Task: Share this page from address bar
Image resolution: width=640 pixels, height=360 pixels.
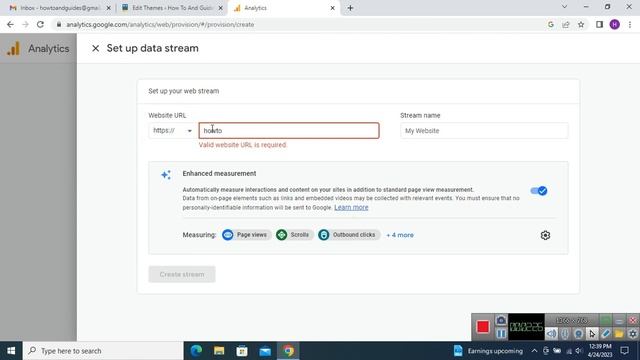Action: click(x=566, y=24)
